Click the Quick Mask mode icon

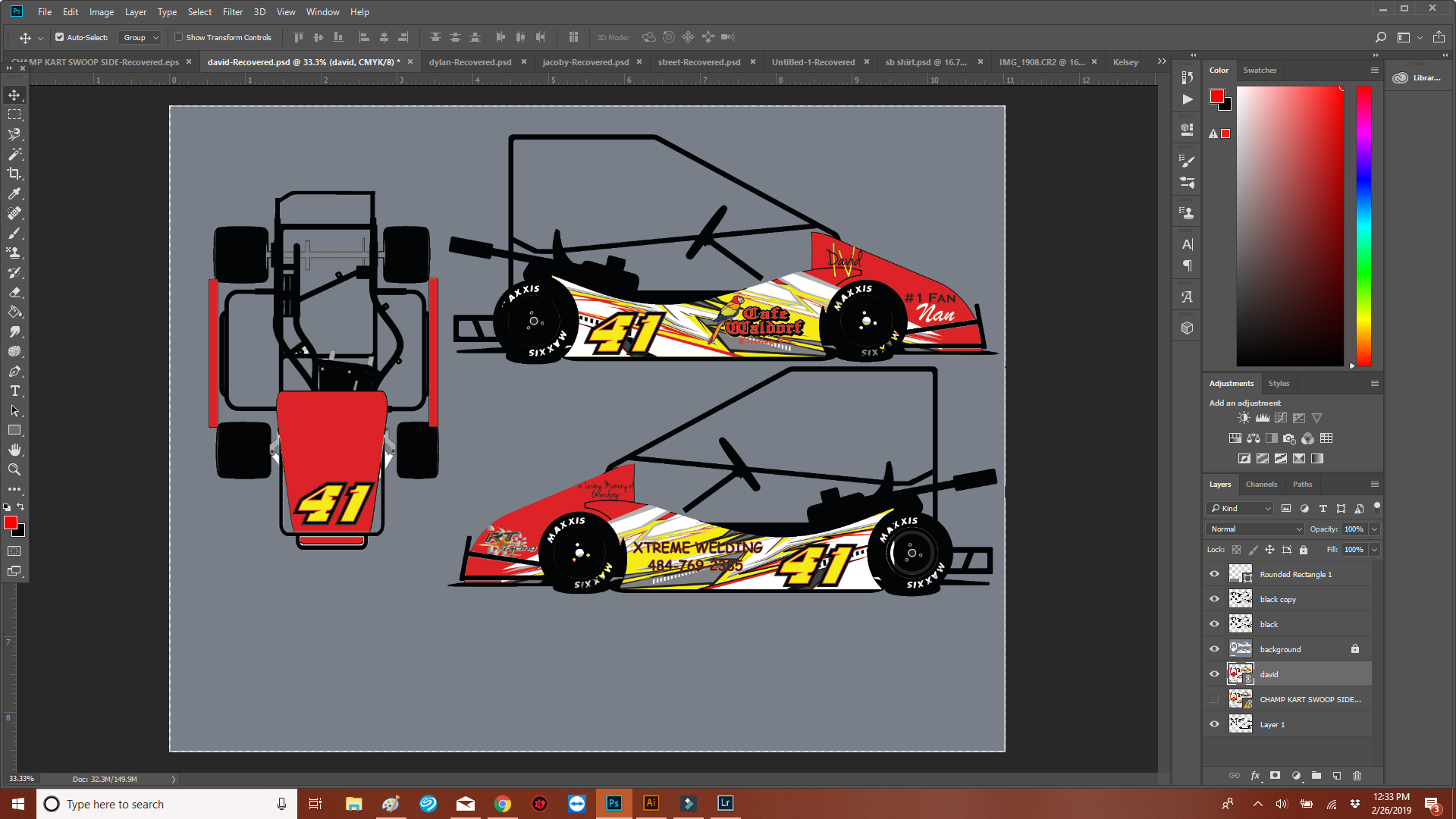[x=14, y=551]
